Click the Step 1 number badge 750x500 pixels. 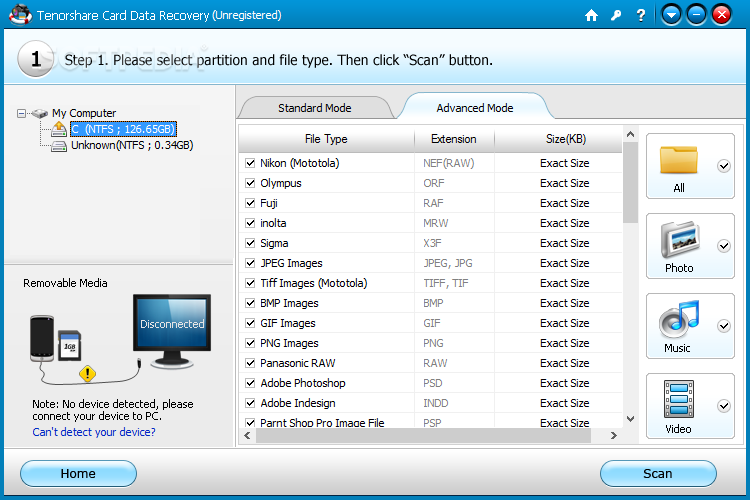[36, 59]
